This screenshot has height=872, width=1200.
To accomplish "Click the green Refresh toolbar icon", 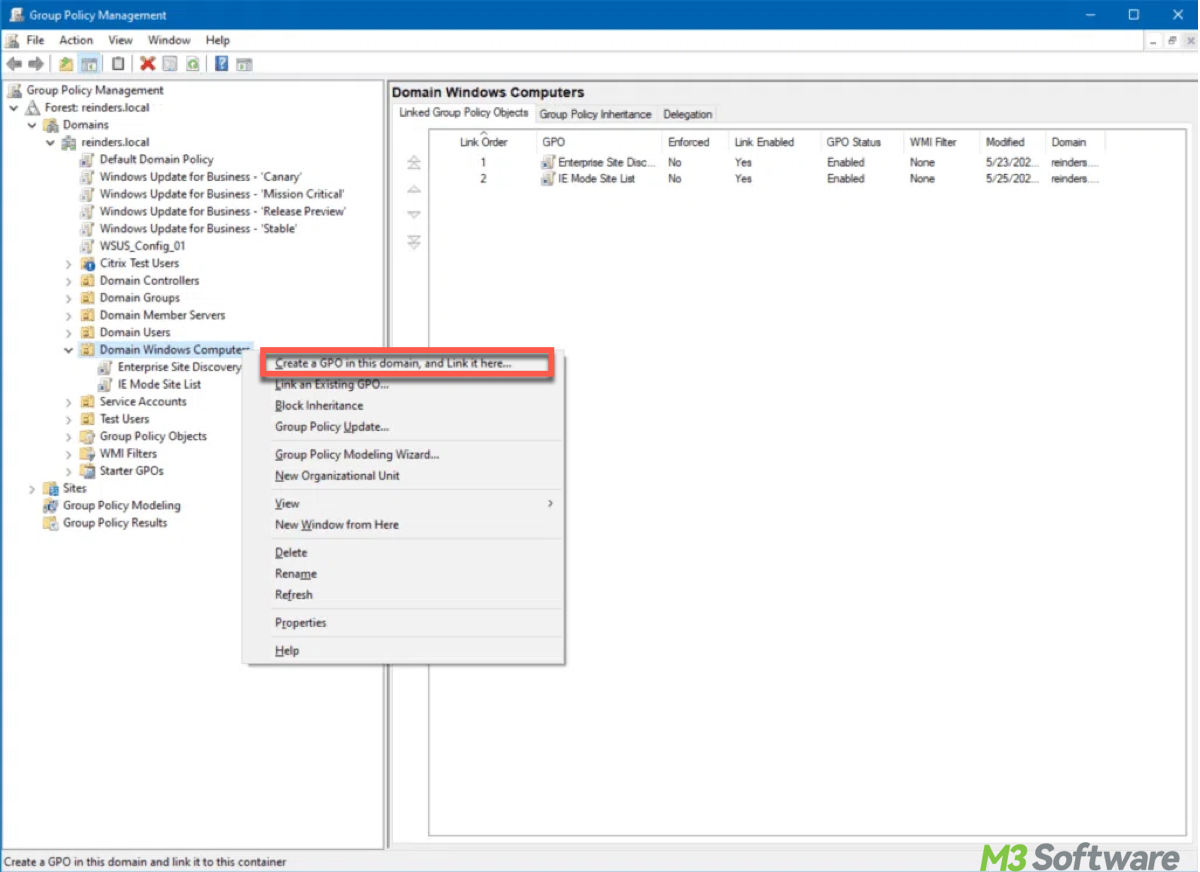I will (x=192, y=64).
